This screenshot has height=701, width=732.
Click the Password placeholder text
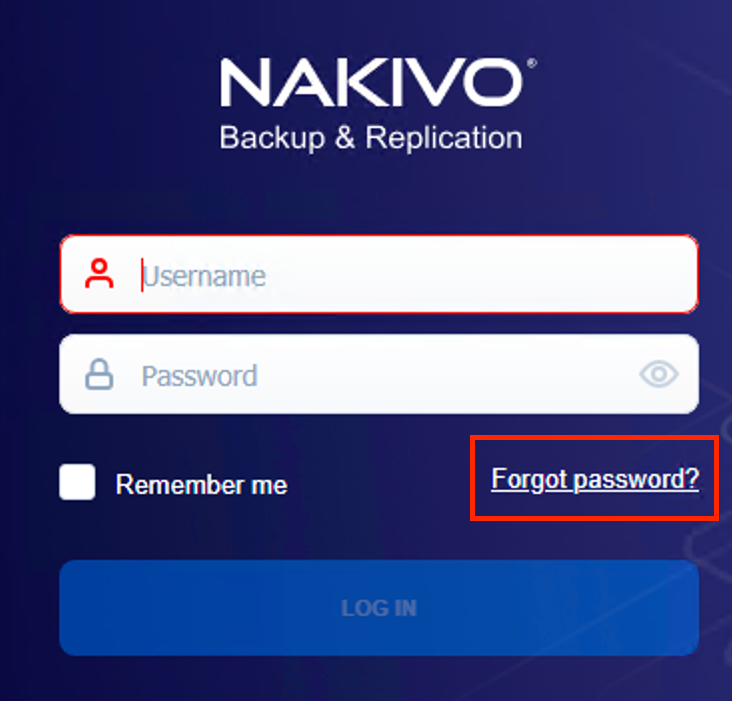[x=199, y=376]
